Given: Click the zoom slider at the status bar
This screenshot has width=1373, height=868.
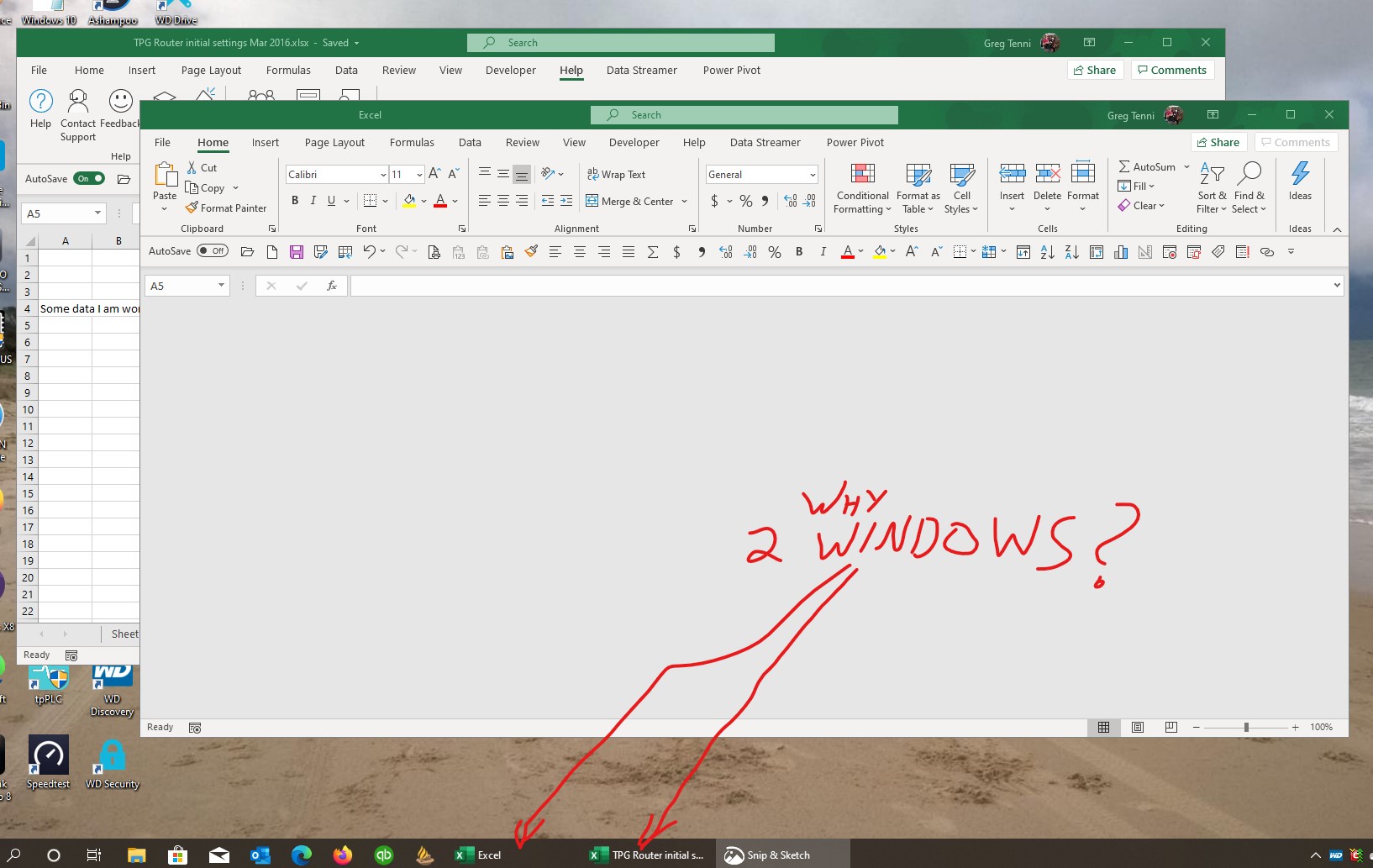Looking at the screenshot, I should 1247,727.
